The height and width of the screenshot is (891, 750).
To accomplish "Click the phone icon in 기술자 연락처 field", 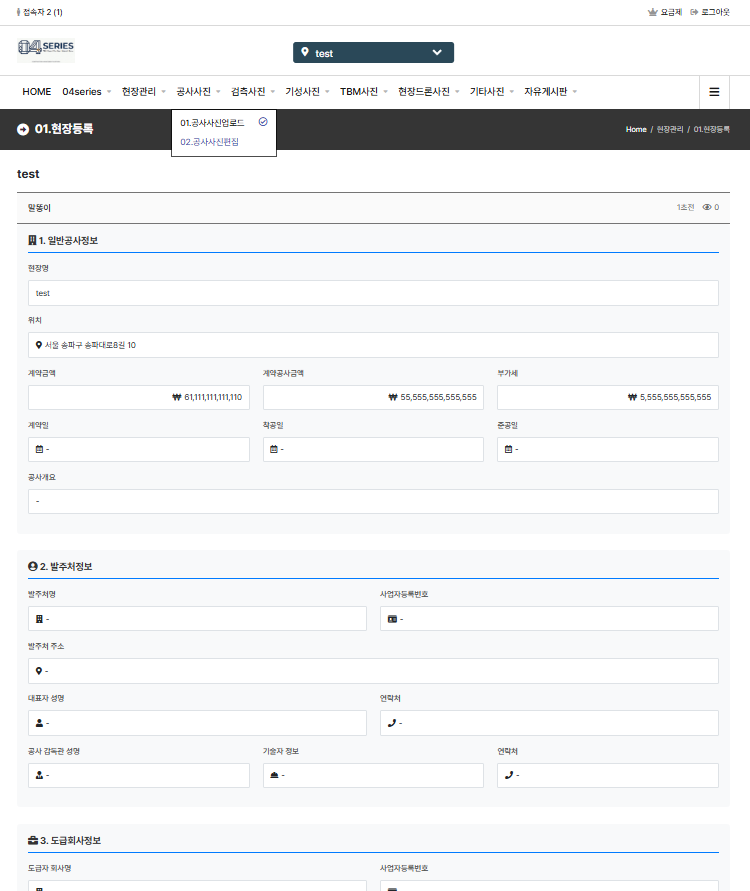I will [x=509, y=775].
